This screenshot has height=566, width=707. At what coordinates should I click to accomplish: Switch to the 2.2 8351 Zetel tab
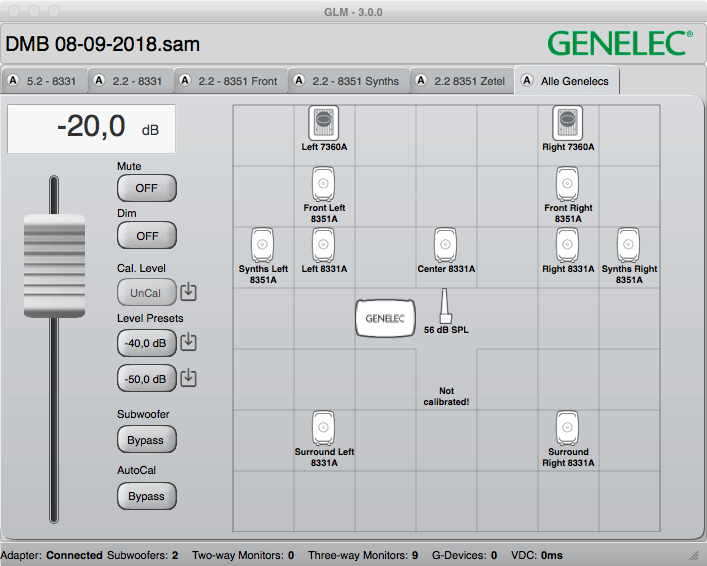pos(462,81)
